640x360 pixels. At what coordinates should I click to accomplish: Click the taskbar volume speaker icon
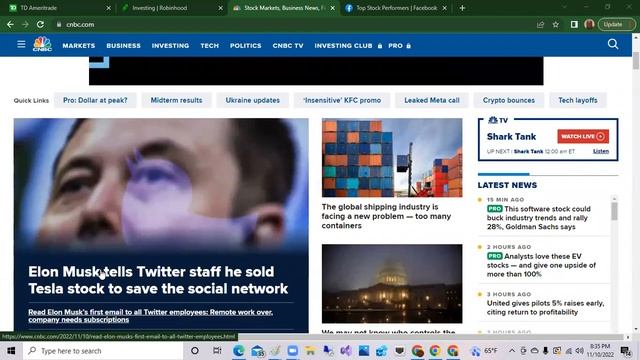[579, 351]
